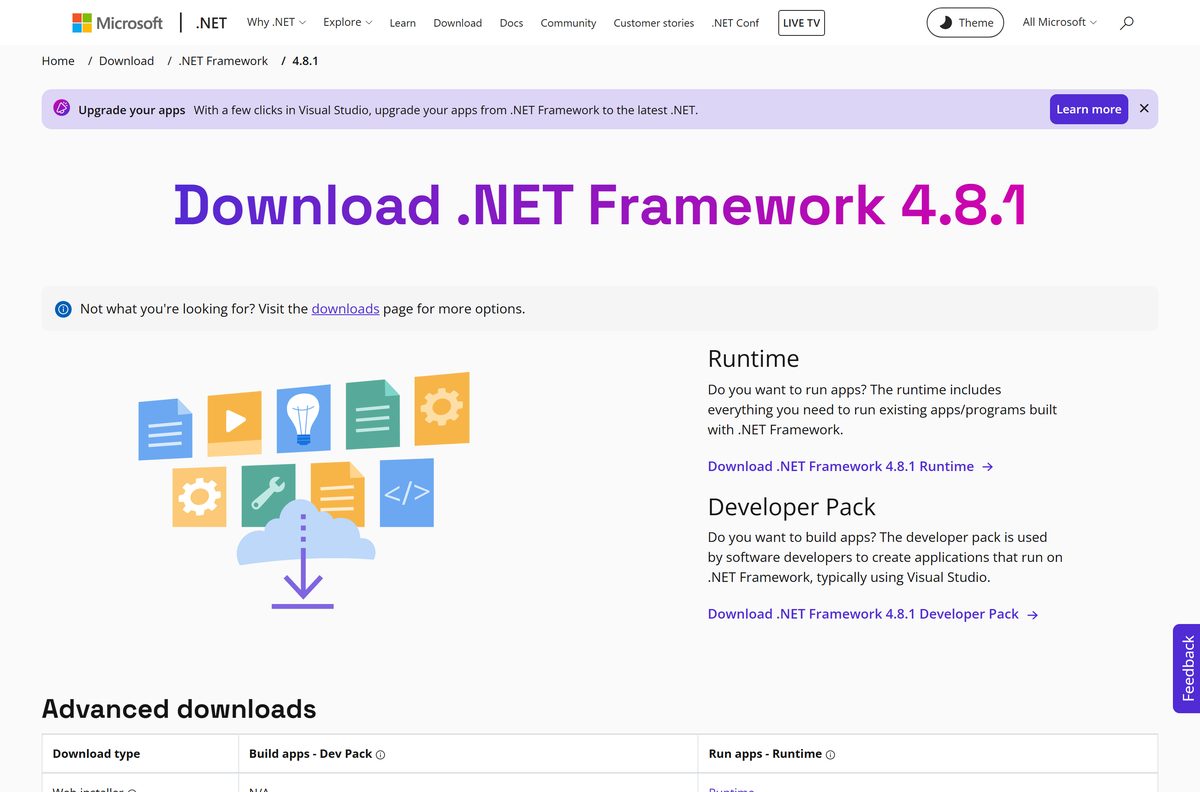
Task: Open the search magnifier icon
Action: point(1127,22)
